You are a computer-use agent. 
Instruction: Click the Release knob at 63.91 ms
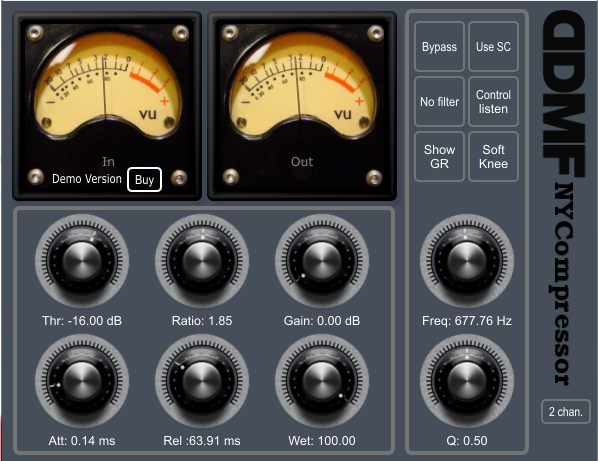[x=202, y=381]
